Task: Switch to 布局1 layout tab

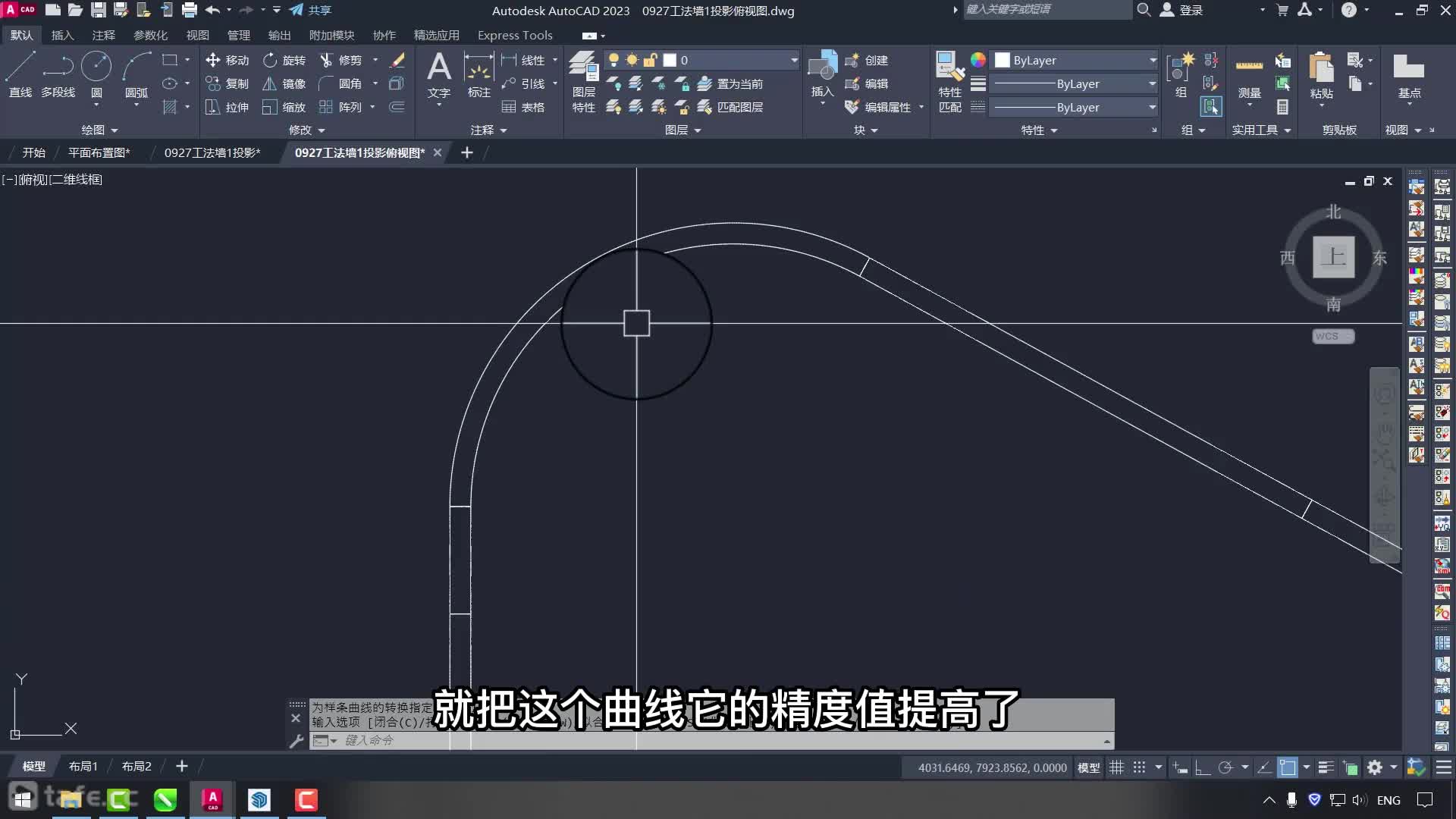Action: [x=83, y=766]
